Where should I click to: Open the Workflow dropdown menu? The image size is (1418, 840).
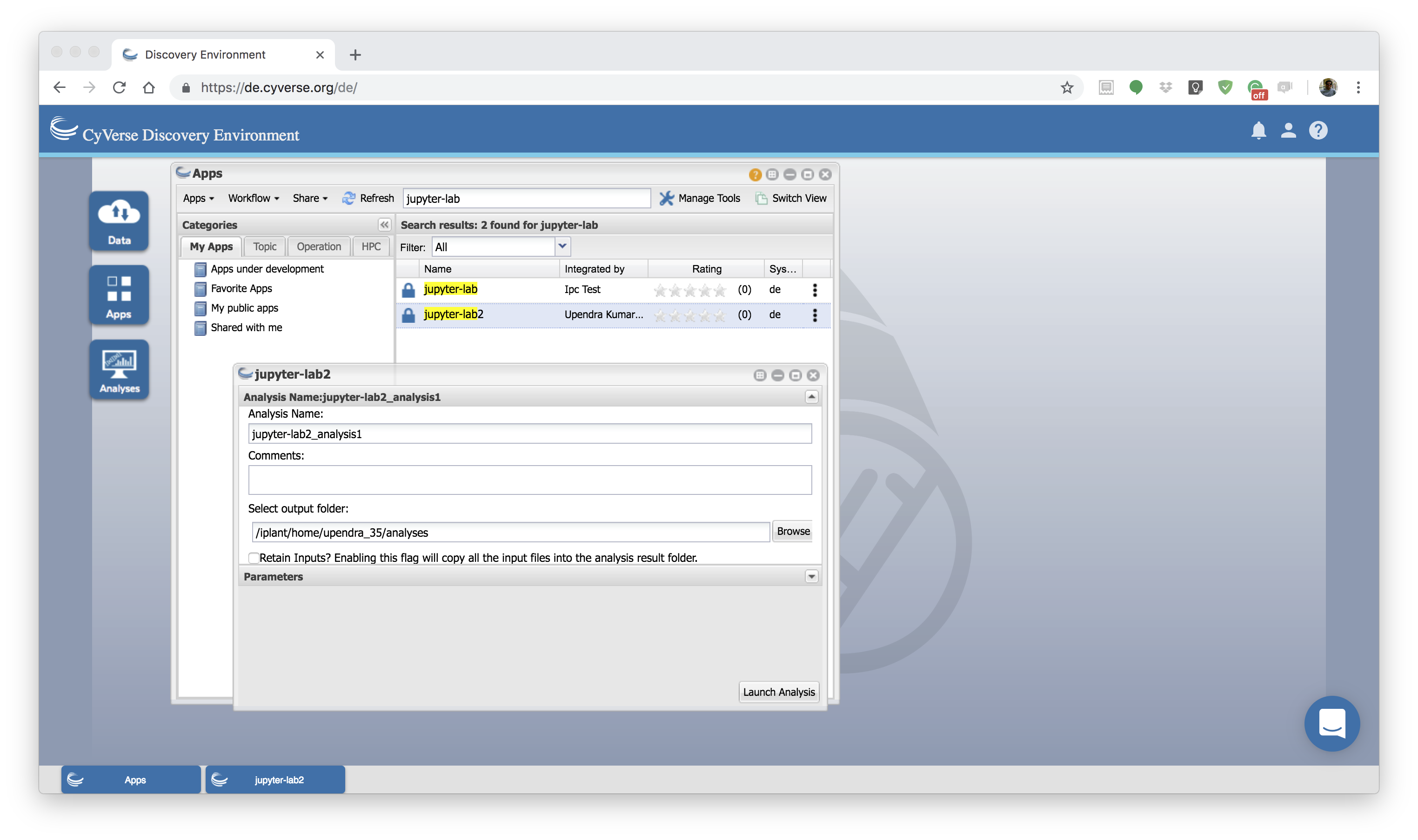tap(253, 198)
